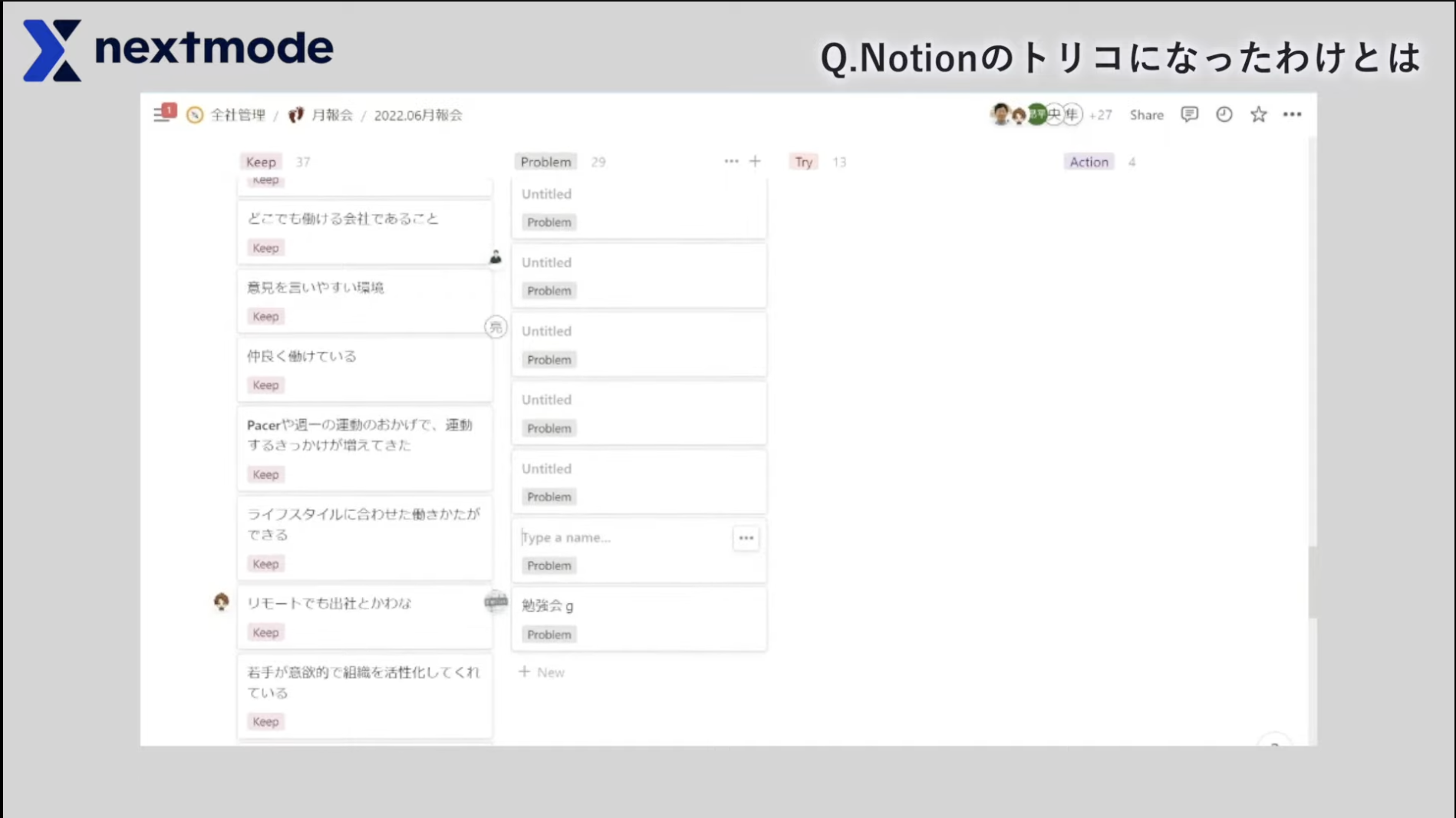Add a card to Problem via plus icon
This screenshot has height=818, width=1456.
coord(756,161)
